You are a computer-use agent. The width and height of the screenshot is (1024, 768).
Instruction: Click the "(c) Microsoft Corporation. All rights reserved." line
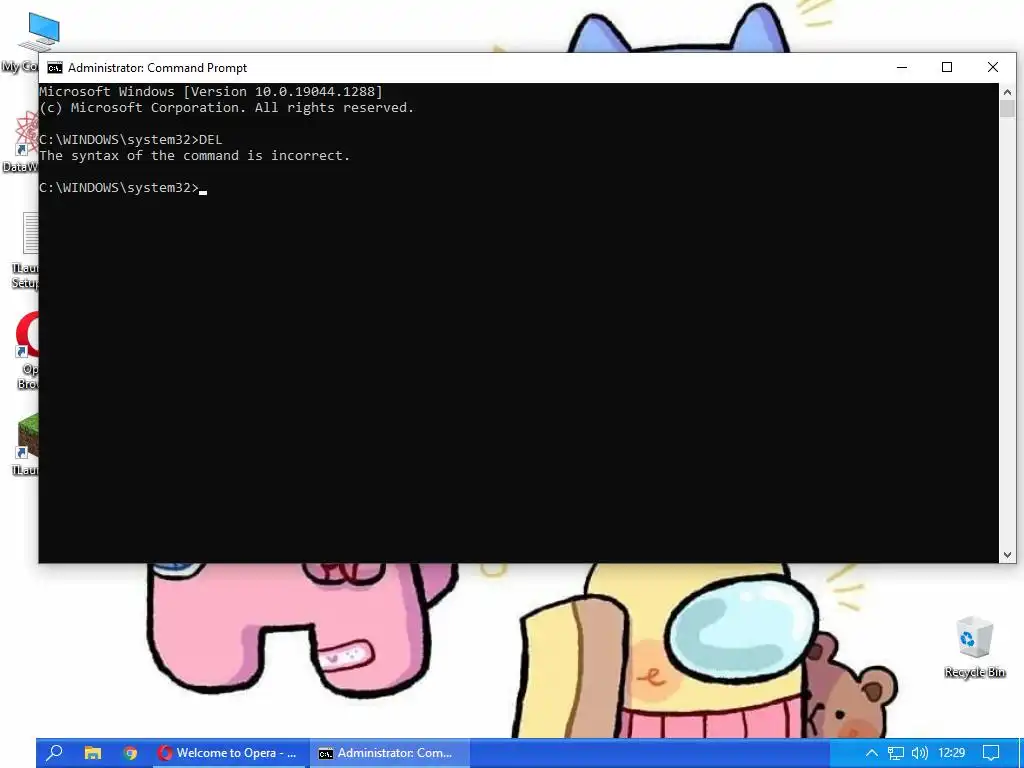[x=227, y=108]
